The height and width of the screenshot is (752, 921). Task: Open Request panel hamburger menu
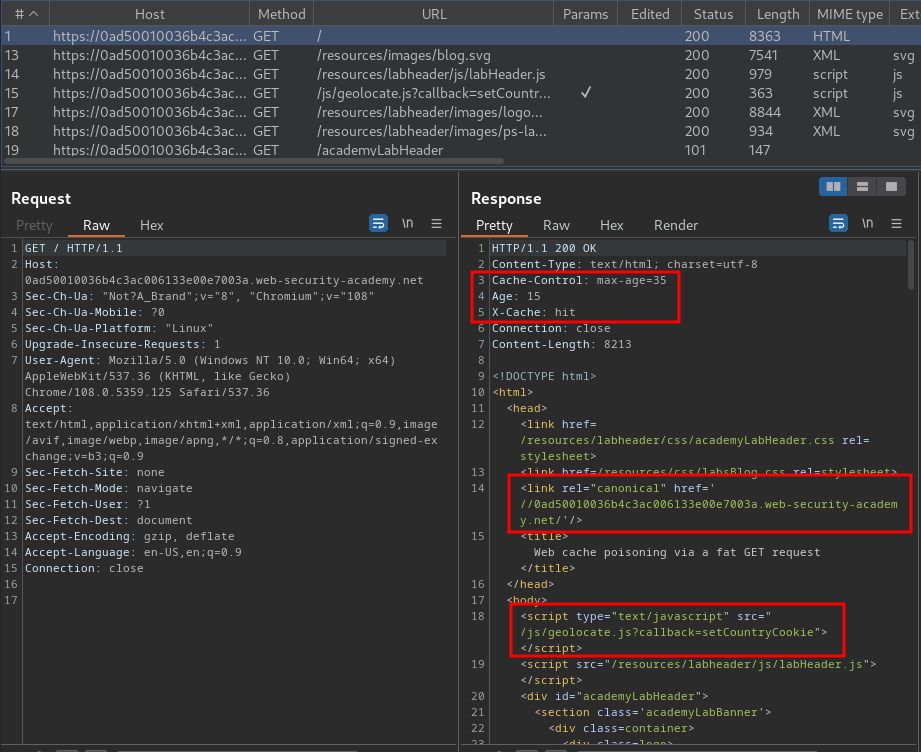point(436,223)
